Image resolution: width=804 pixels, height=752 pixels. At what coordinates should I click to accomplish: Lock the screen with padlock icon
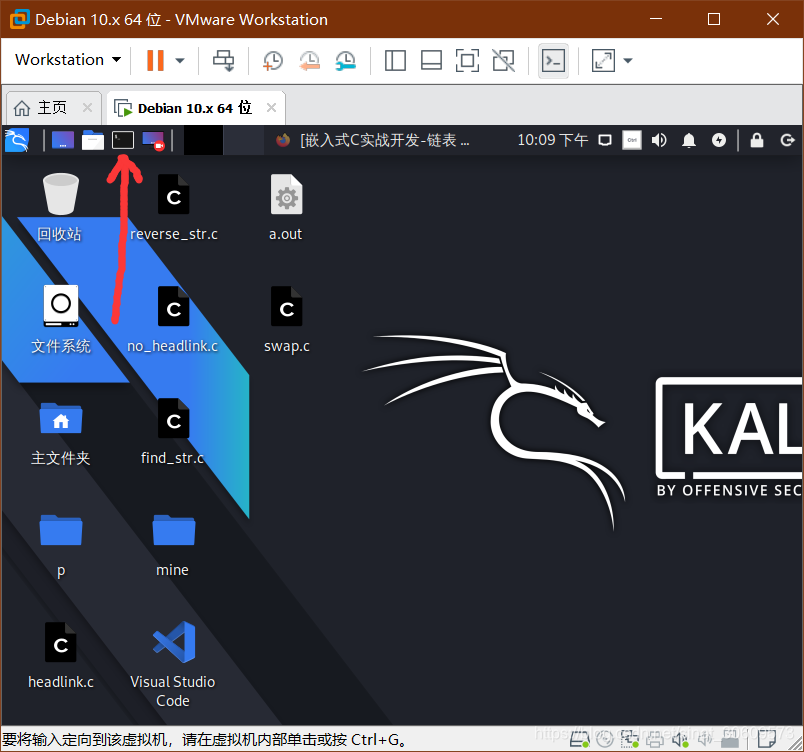click(757, 140)
